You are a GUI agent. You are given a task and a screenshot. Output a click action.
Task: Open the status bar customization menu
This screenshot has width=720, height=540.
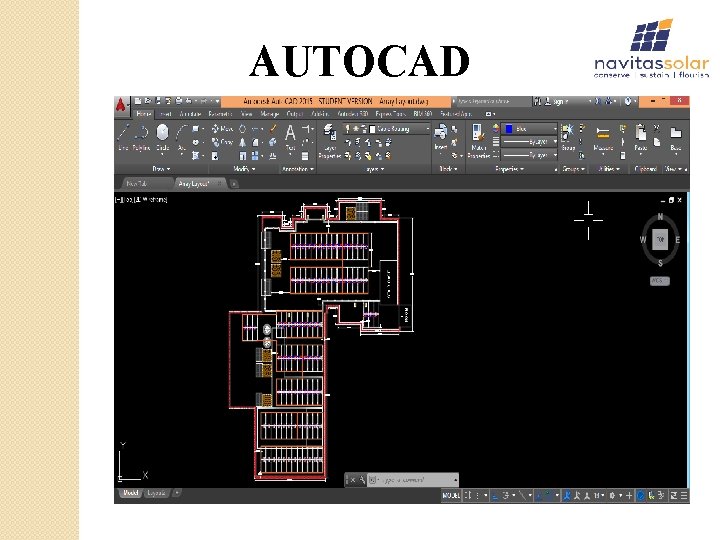click(x=684, y=495)
